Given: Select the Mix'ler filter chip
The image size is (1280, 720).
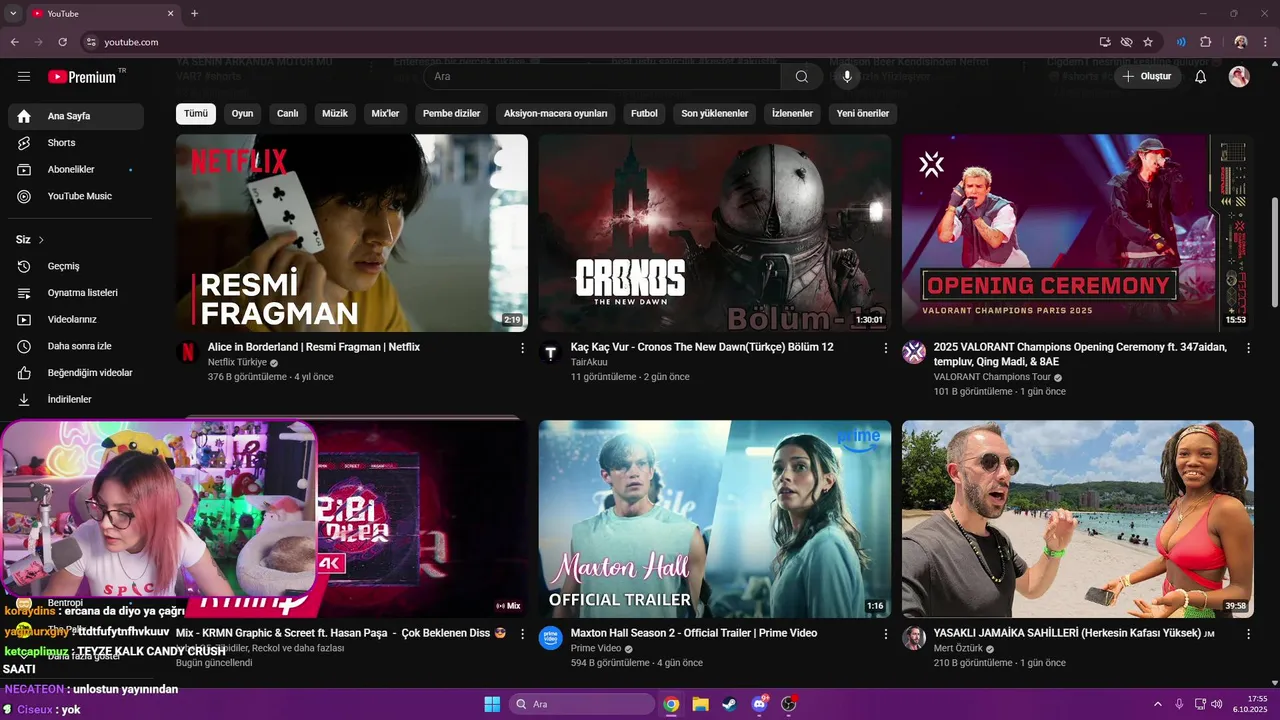Looking at the screenshot, I should point(385,113).
